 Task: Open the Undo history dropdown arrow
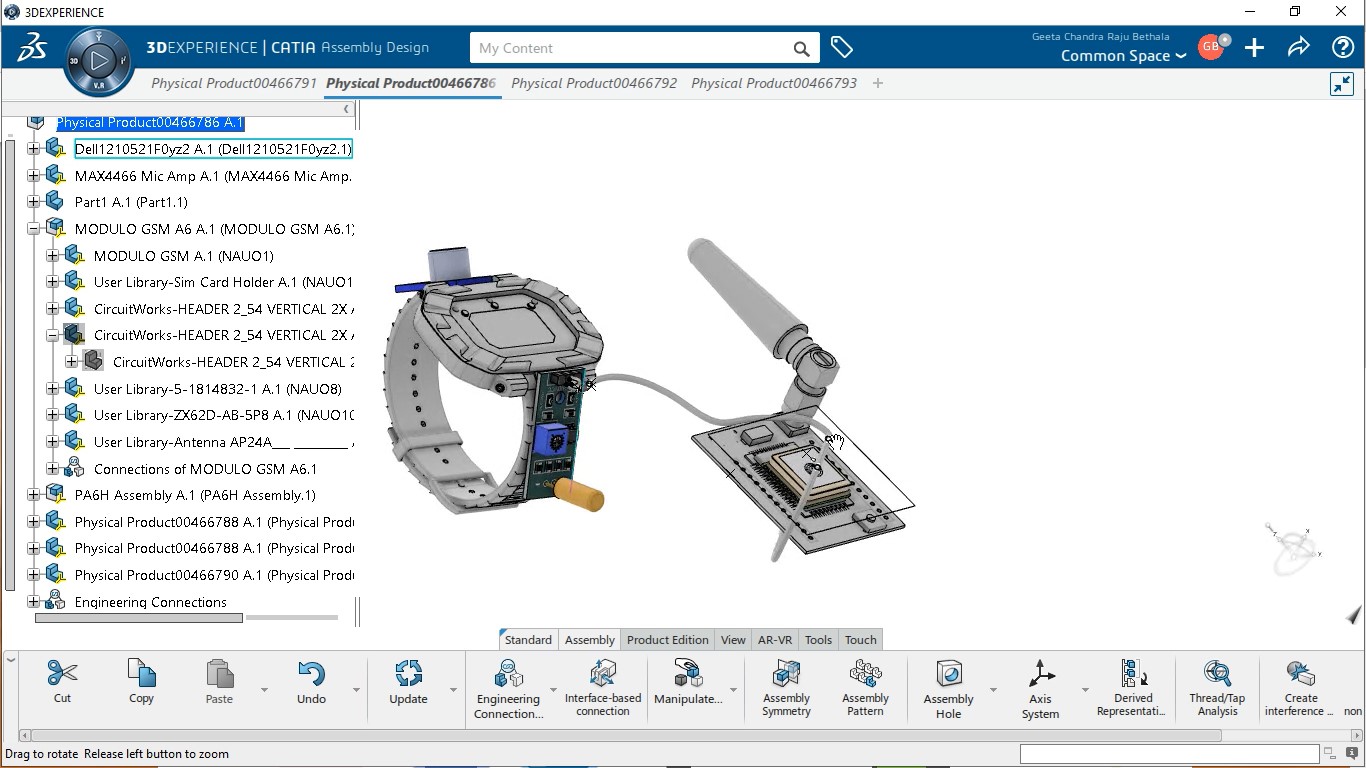tap(356, 690)
